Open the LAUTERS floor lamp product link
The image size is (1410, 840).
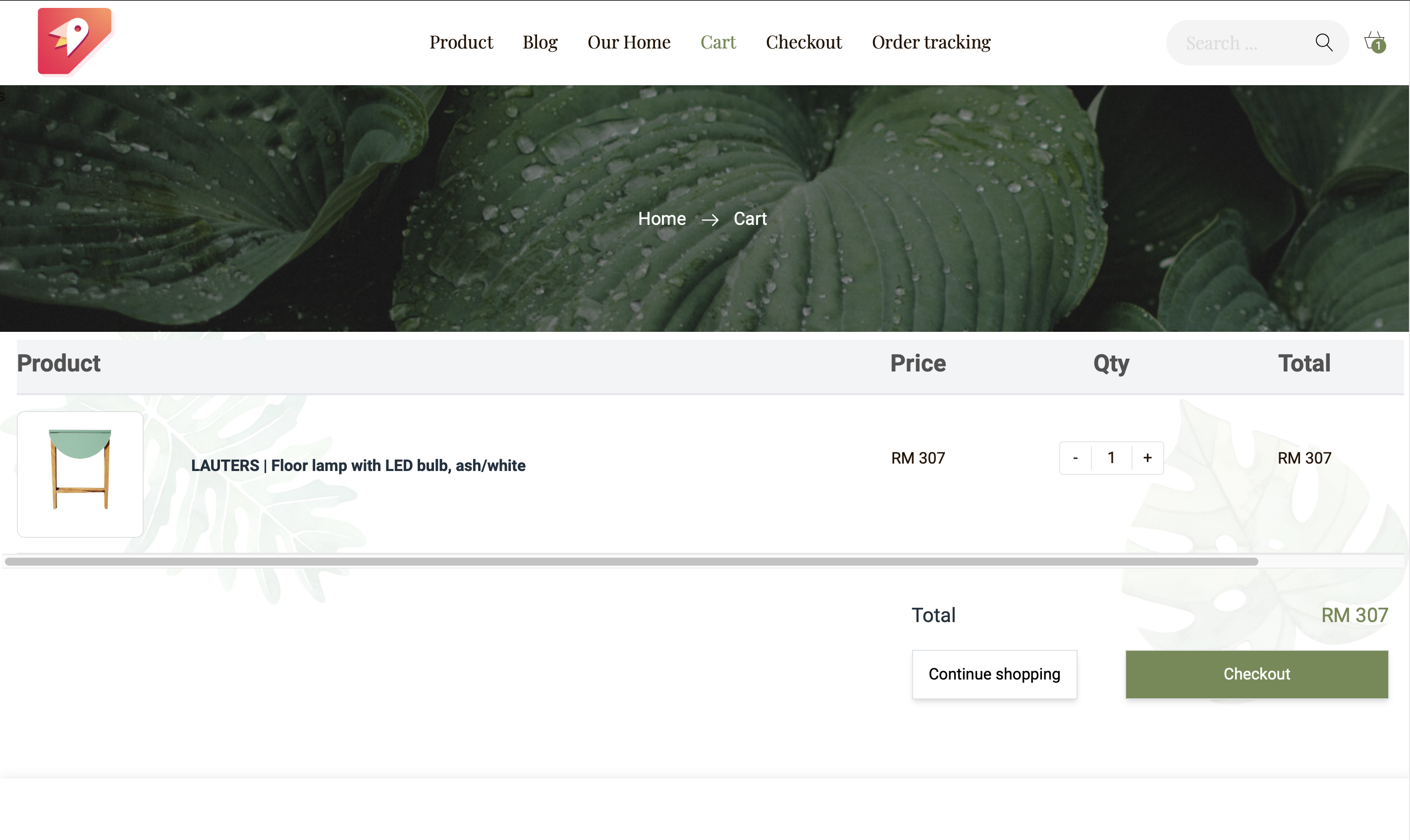pyautogui.click(x=358, y=465)
